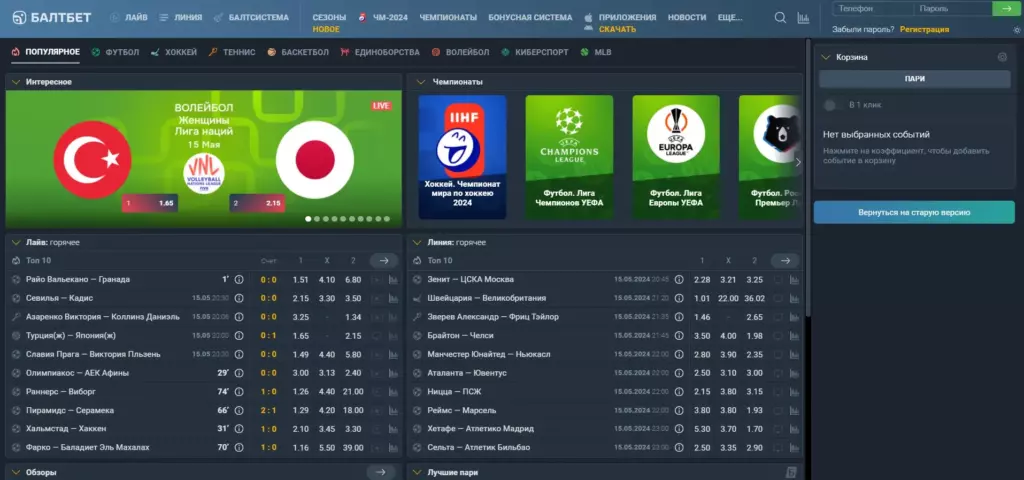Select first carousel dot in banner
This screenshot has width=1024, height=480.
pos(308,219)
